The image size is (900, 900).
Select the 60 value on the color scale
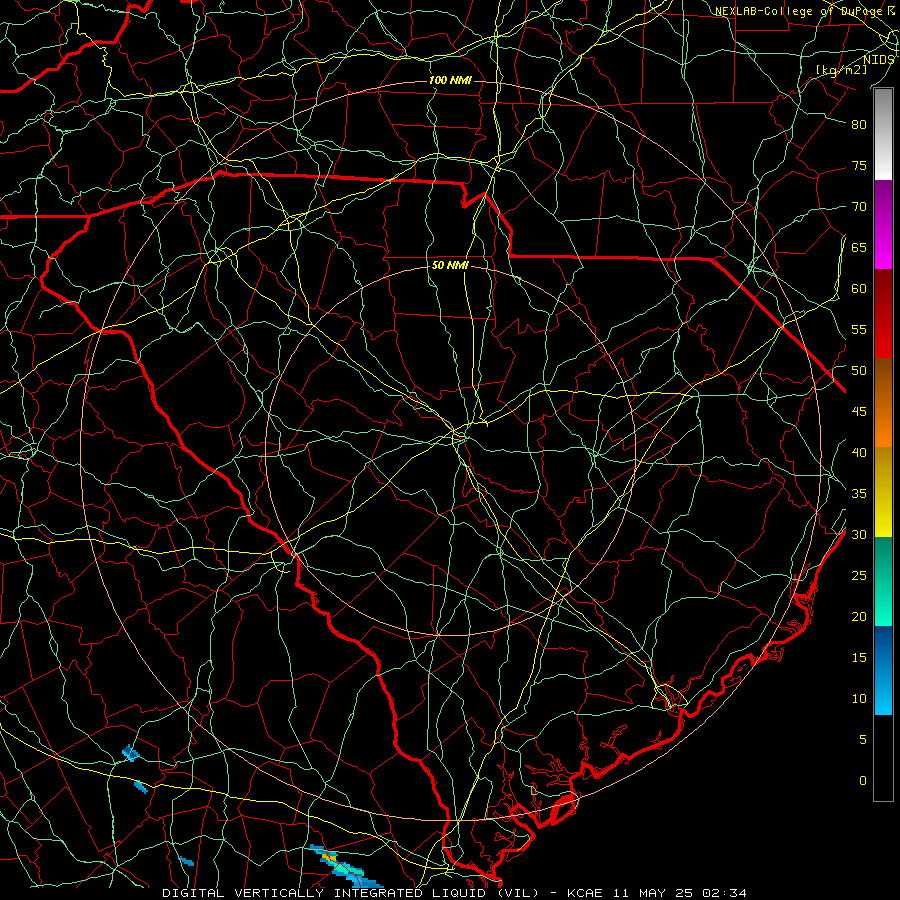coord(859,289)
